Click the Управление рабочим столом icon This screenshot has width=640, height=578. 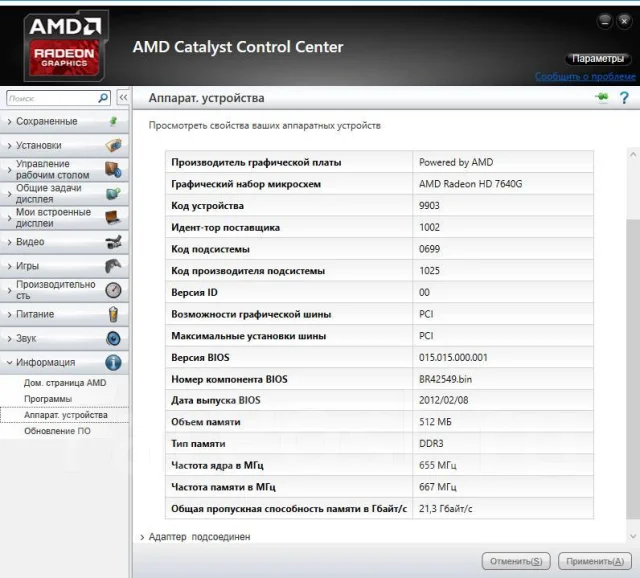click(113, 169)
